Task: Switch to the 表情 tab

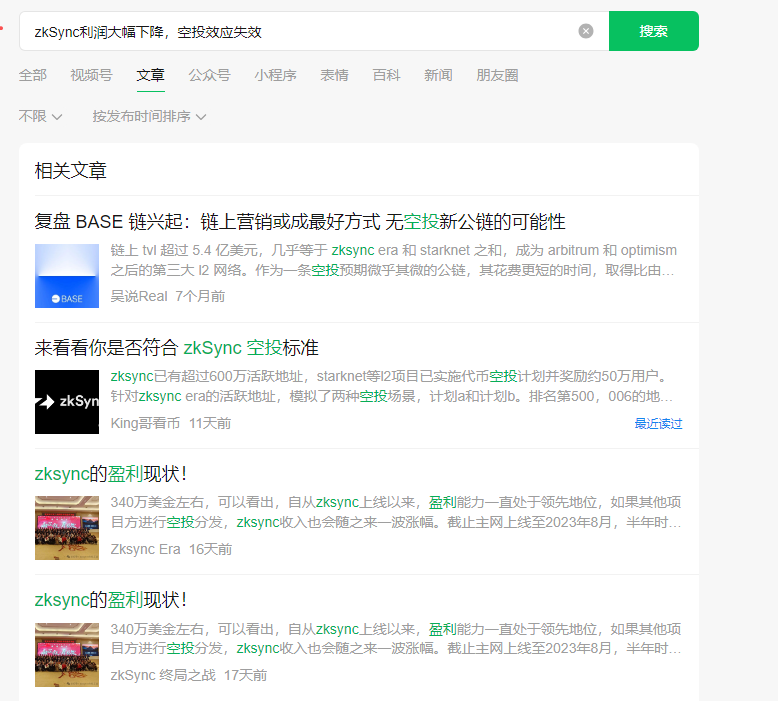Action: click(x=334, y=75)
